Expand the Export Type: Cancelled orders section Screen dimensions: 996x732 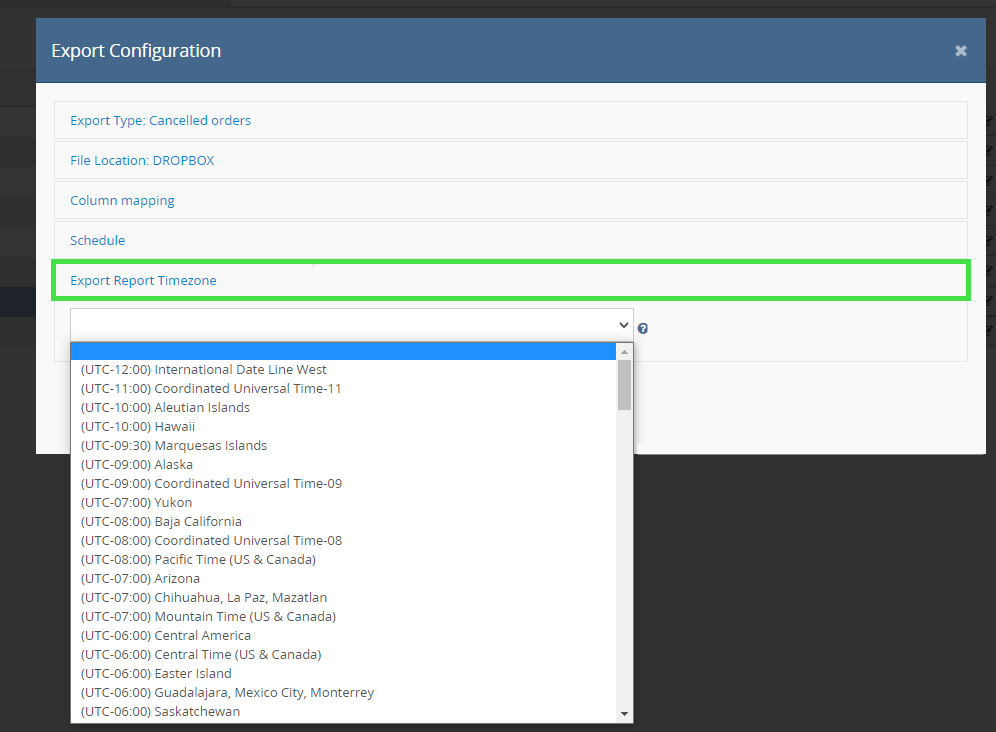[160, 120]
